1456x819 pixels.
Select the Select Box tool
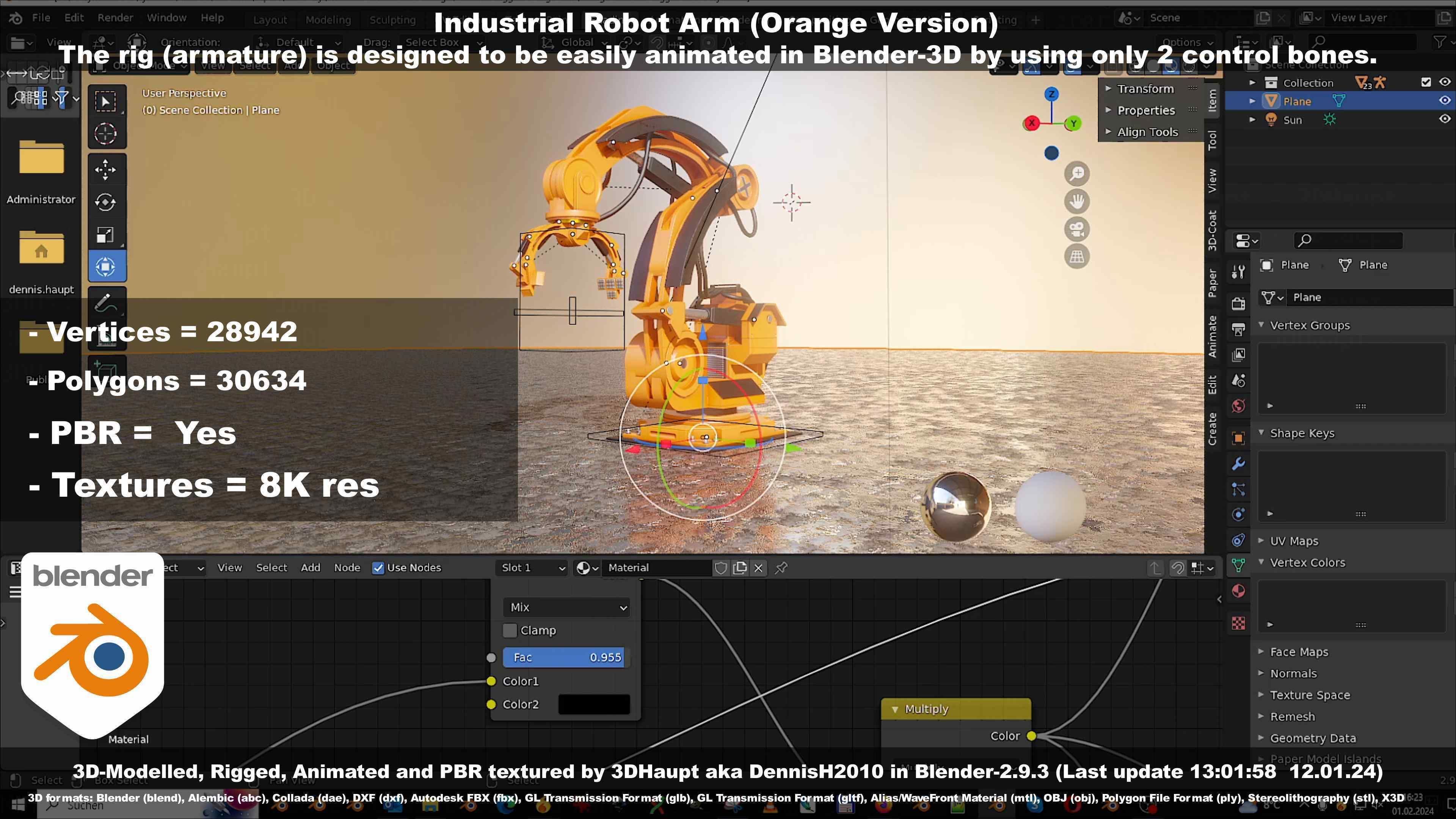click(106, 101)
